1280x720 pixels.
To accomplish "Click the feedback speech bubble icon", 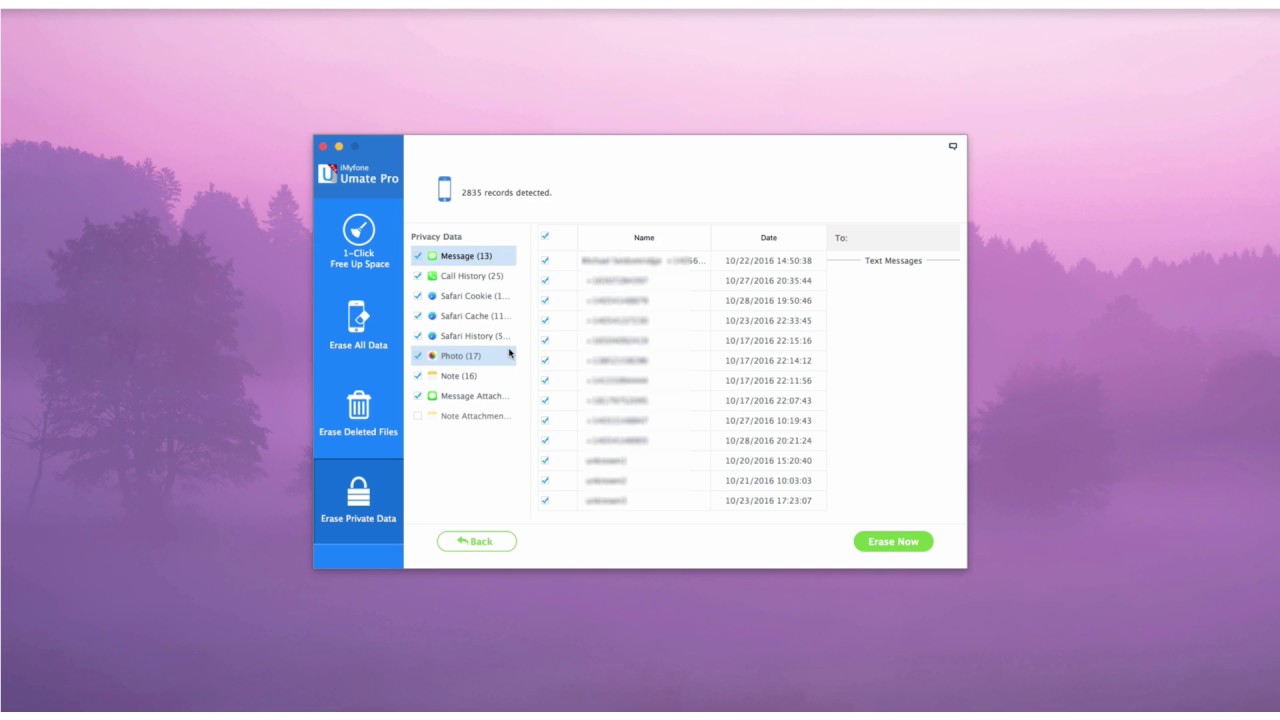I will [953, 146].
